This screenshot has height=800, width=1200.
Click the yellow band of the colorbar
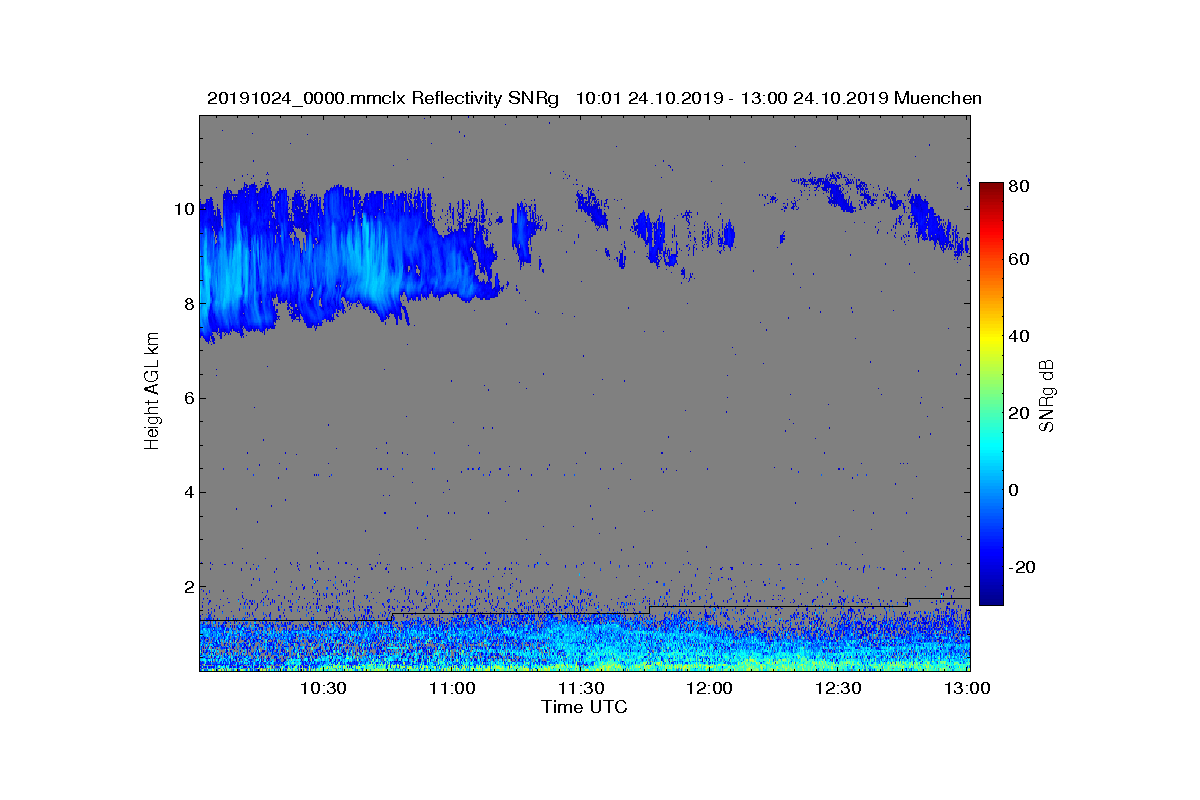(x=991, y=338)
